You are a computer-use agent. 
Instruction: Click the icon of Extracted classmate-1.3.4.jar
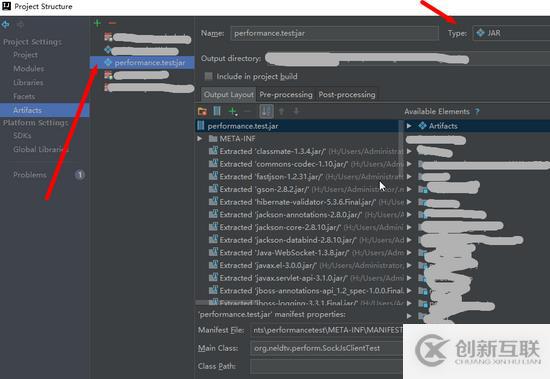click(x=213, y=151)
